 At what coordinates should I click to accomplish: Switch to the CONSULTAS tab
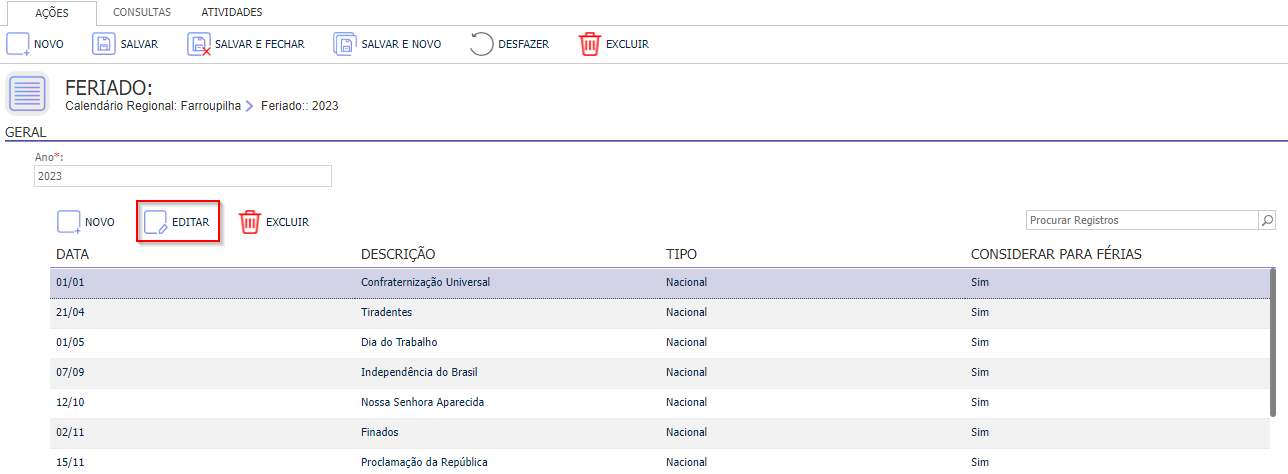click(x=142, y=12)
